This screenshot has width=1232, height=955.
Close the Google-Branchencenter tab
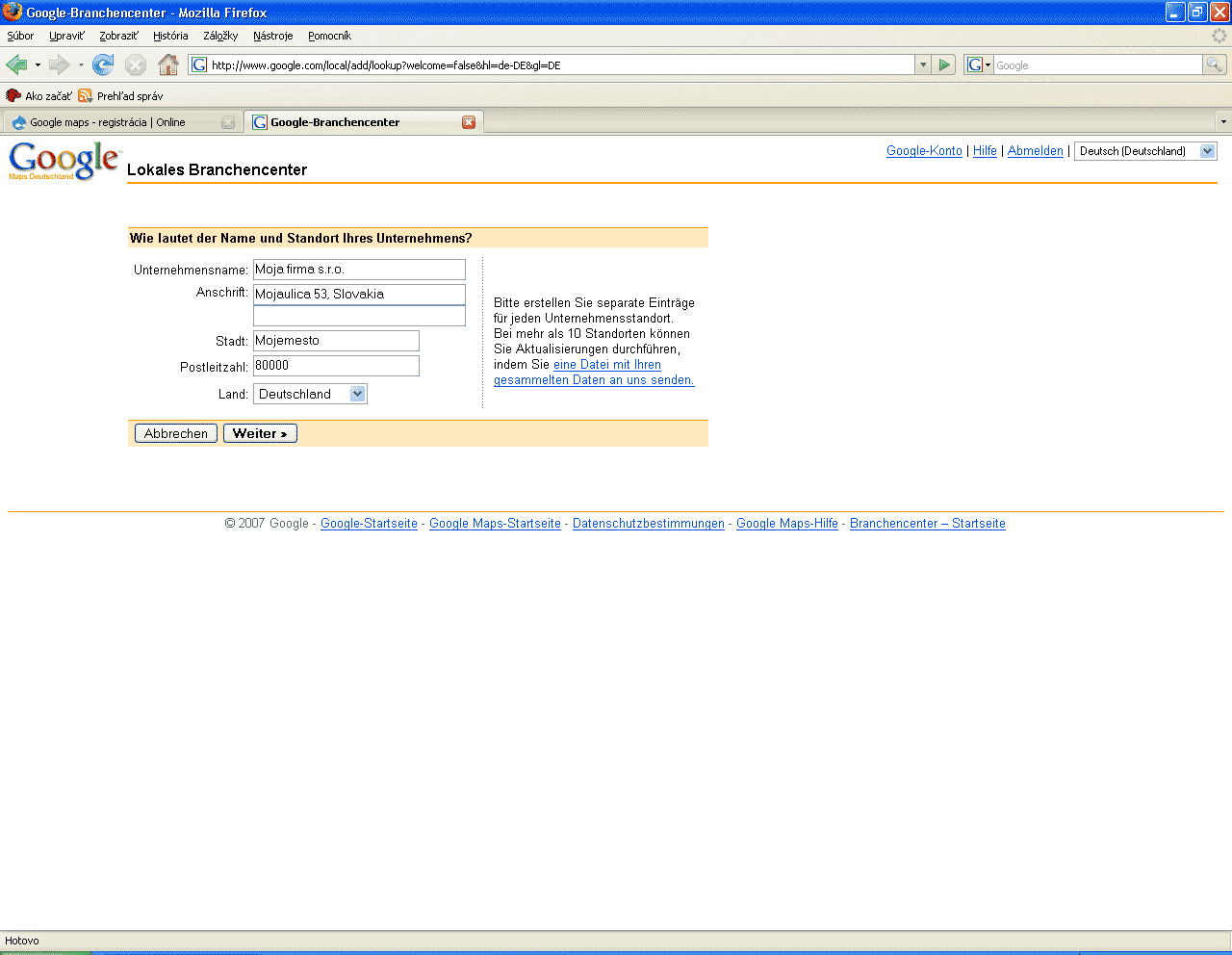click(x=469, y=122)
